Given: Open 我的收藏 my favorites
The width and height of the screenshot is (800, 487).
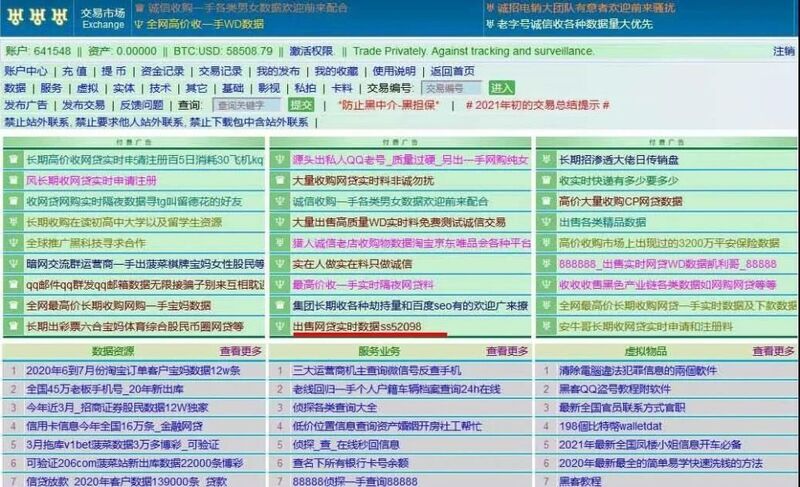Looking at the screenshot, I should tap(336, 71).
